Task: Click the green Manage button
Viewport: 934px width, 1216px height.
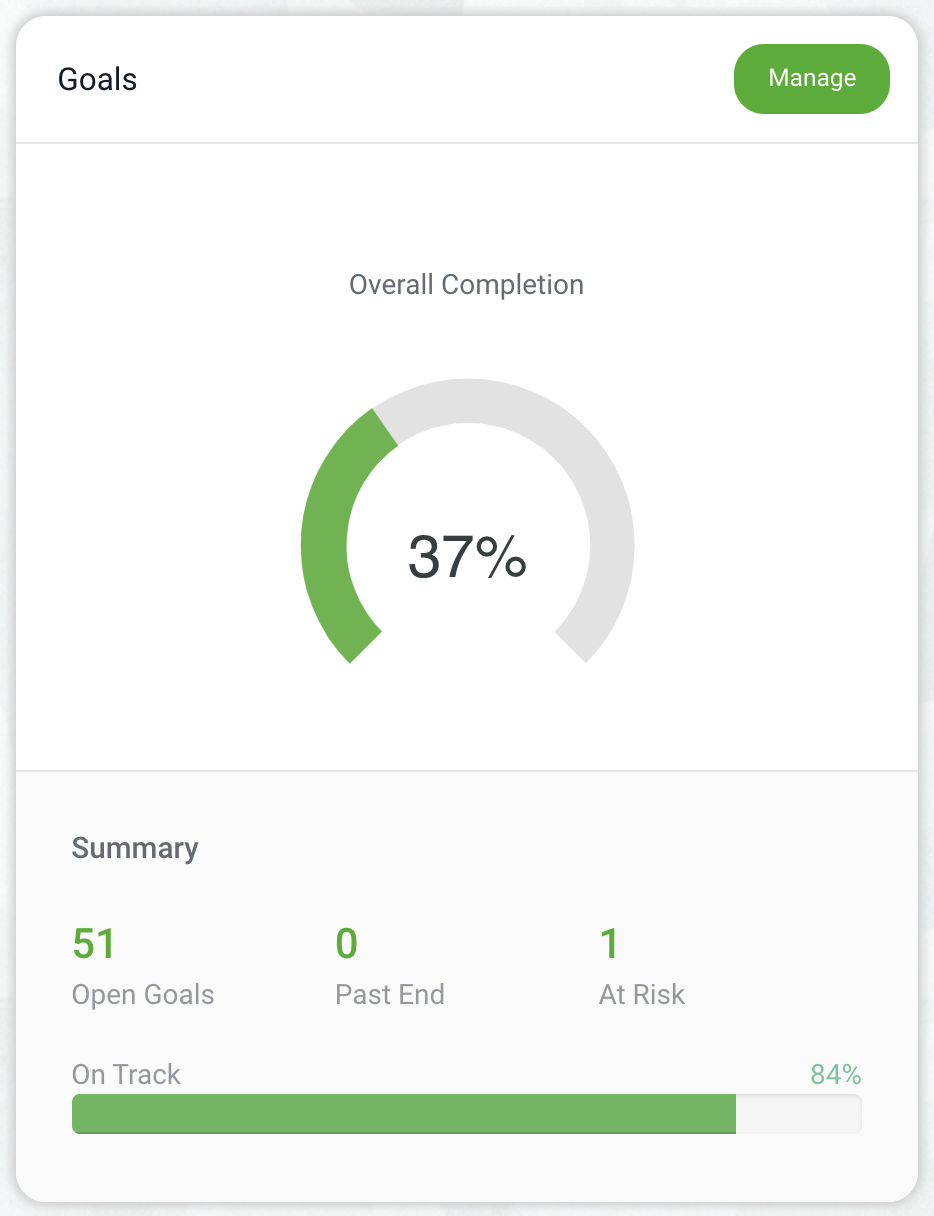Action: [811, 78]
